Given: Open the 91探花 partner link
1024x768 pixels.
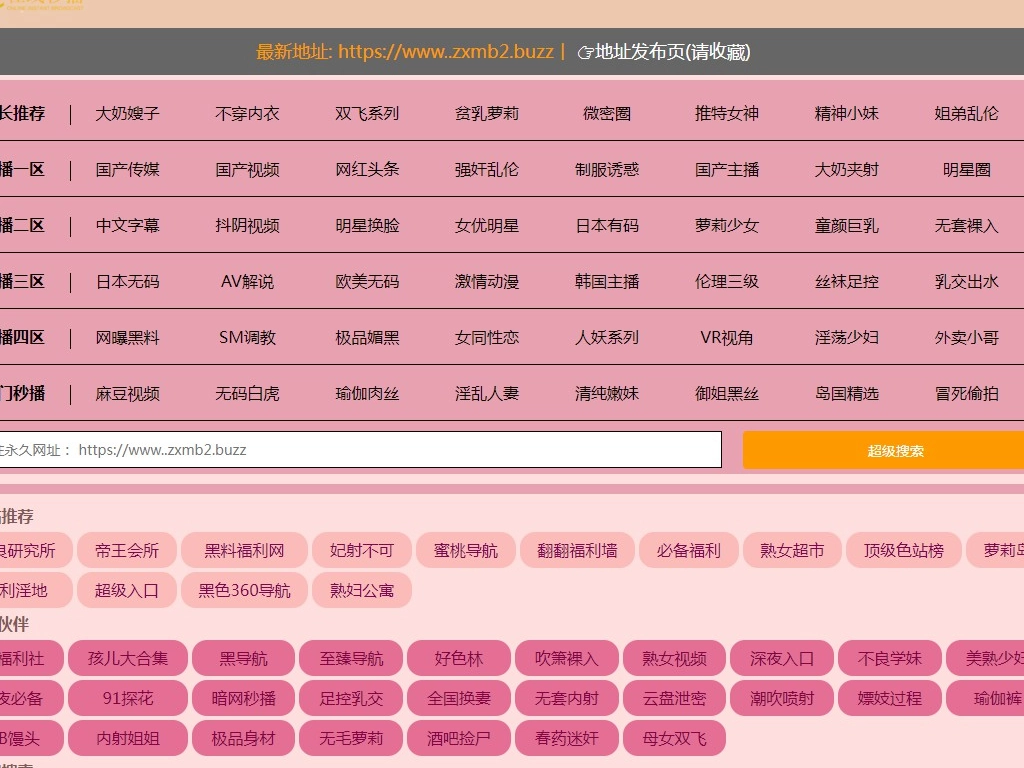Looking at the screenshot, I should [x=127, y=698].
